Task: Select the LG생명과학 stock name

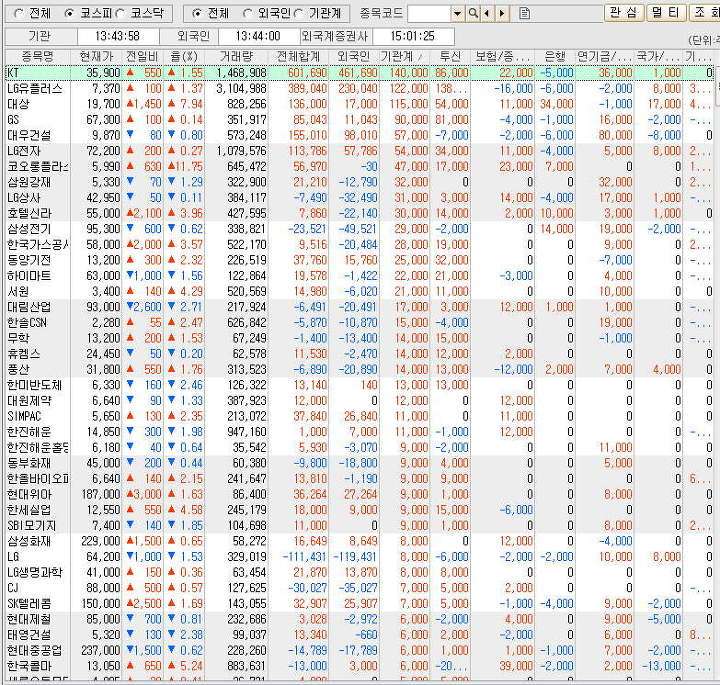Action: pyautogui.click(x=35, y=573)
